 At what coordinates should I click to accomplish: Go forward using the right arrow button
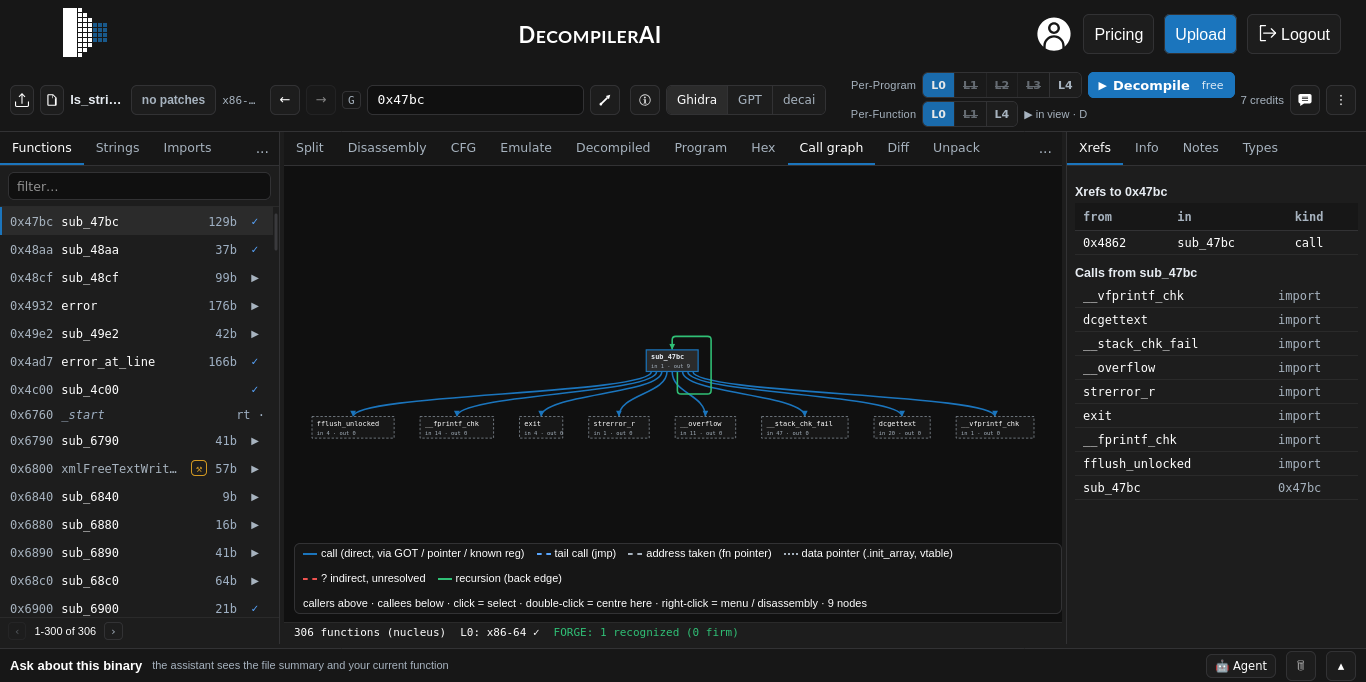[321, 100]
